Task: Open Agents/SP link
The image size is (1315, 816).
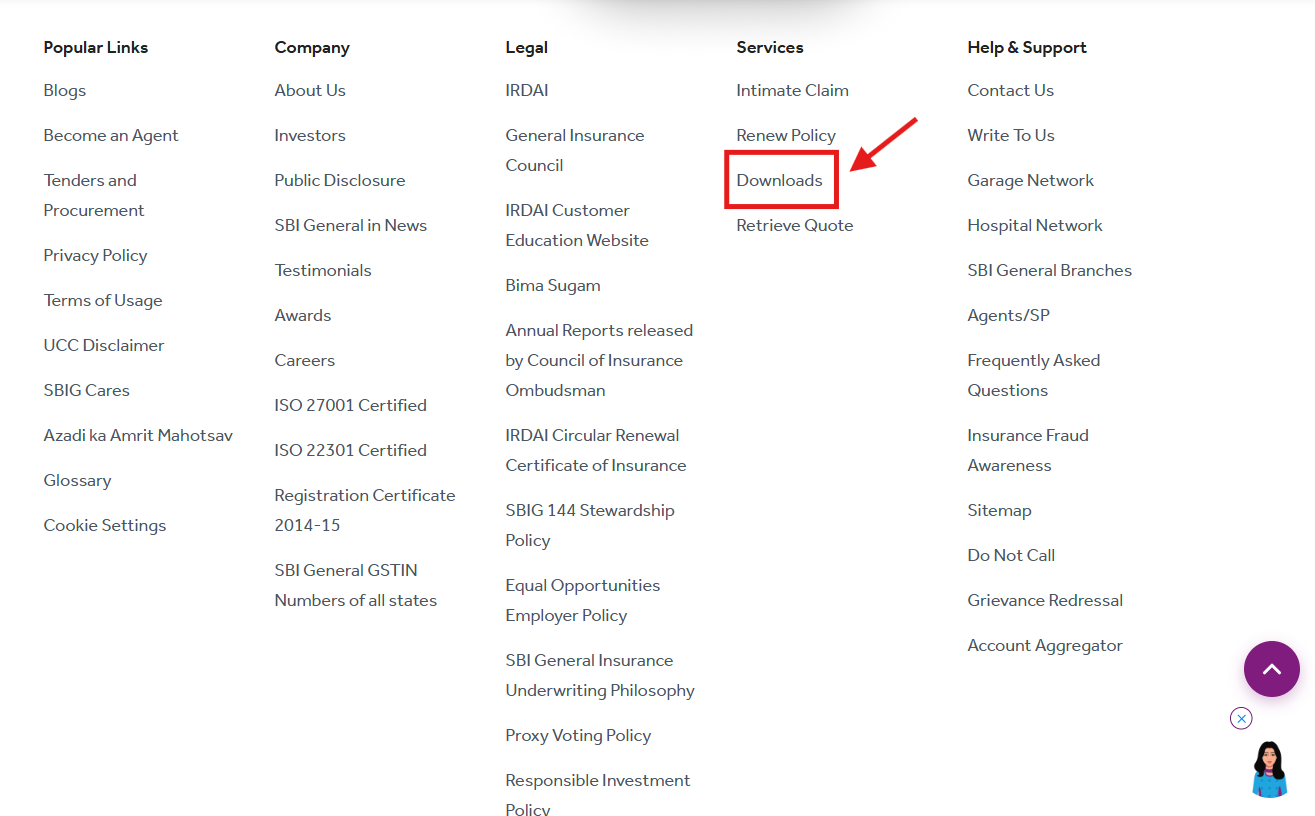Action: [1009, 315]
